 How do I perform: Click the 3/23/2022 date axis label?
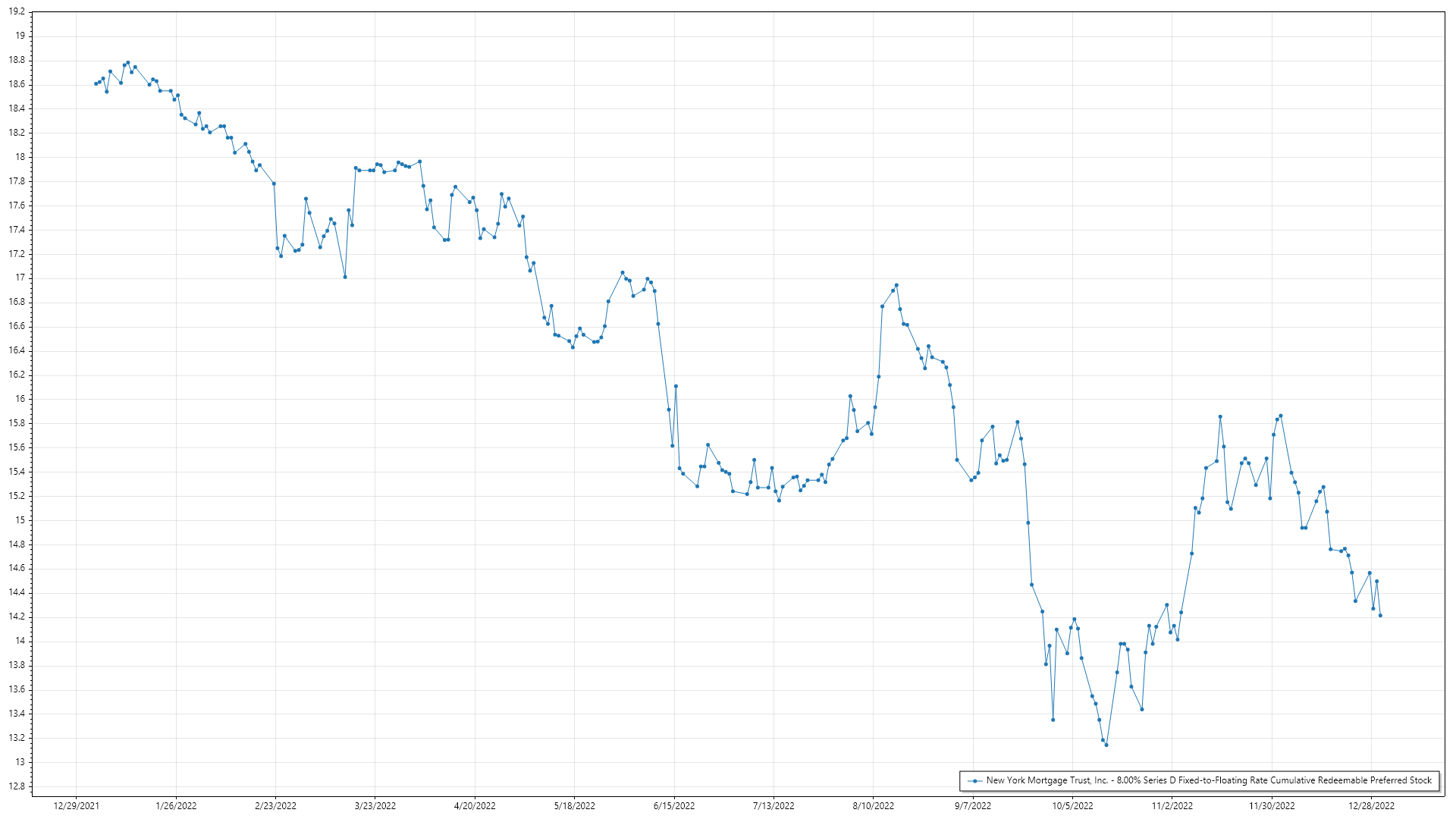[x=375, y=806]
